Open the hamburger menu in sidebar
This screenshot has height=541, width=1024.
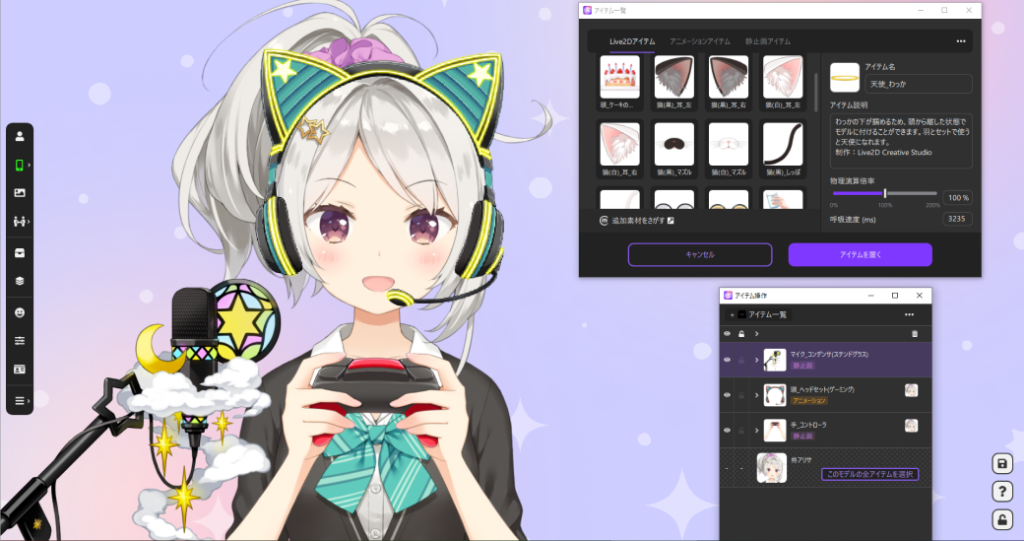19,401
